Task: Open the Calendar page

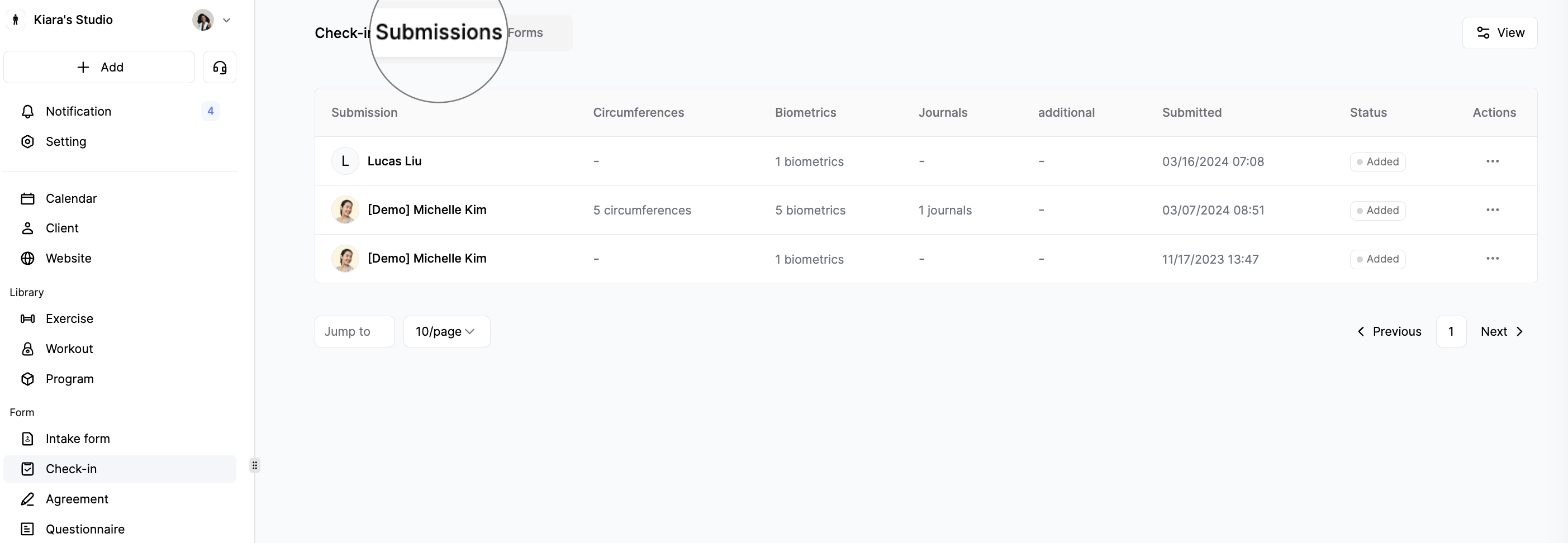Action: (70, 198)
